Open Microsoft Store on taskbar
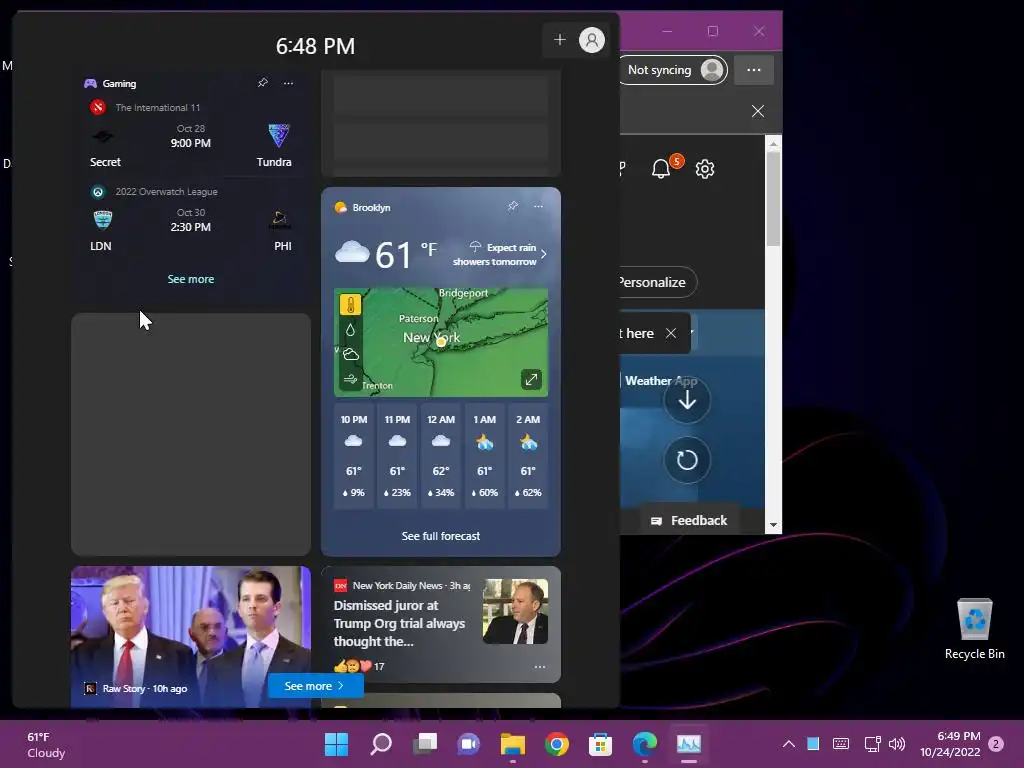 pos(600,744)
